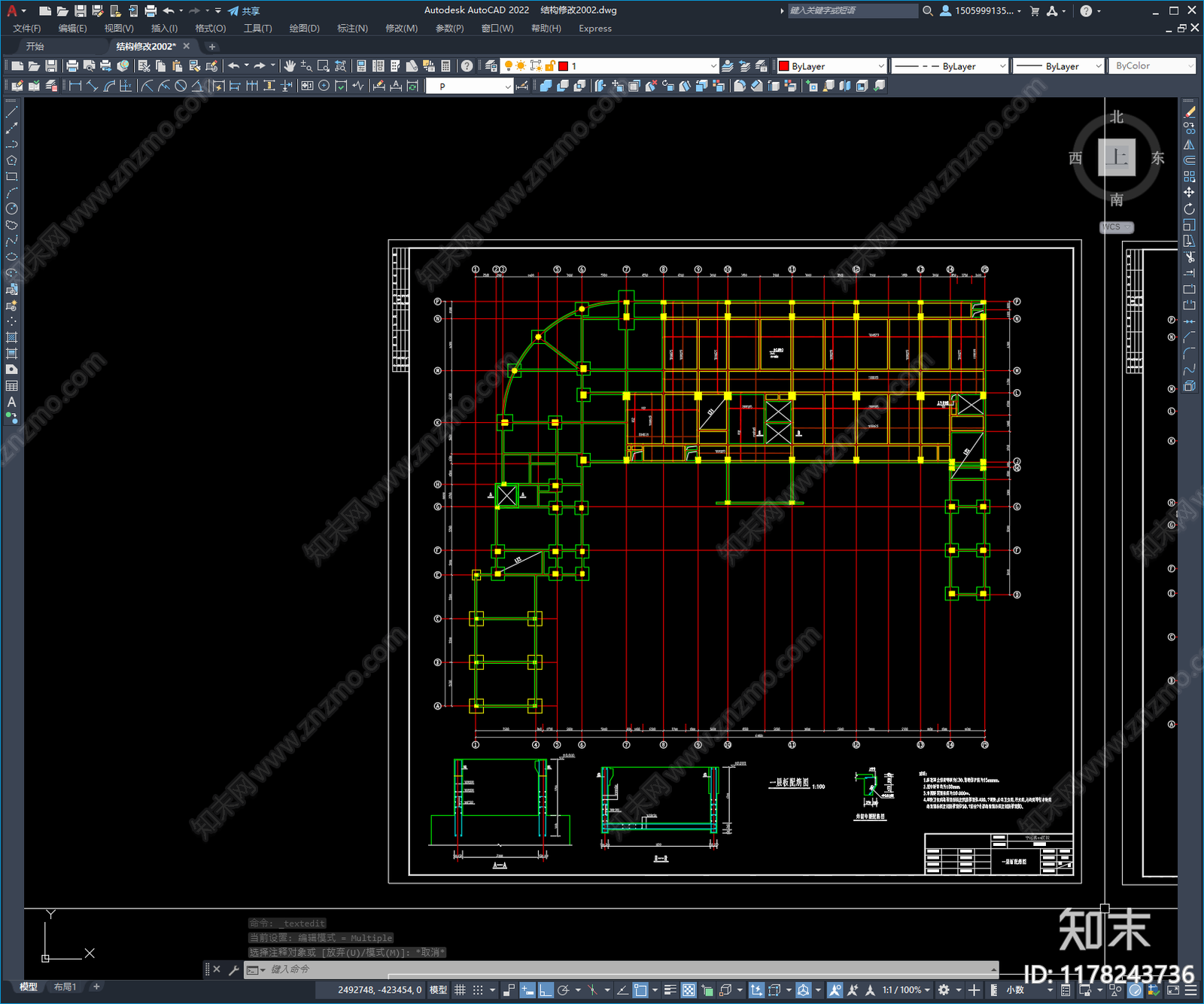1204x1004 pixels.
Task: Select the Linear dimension tool
Action: 75,86
